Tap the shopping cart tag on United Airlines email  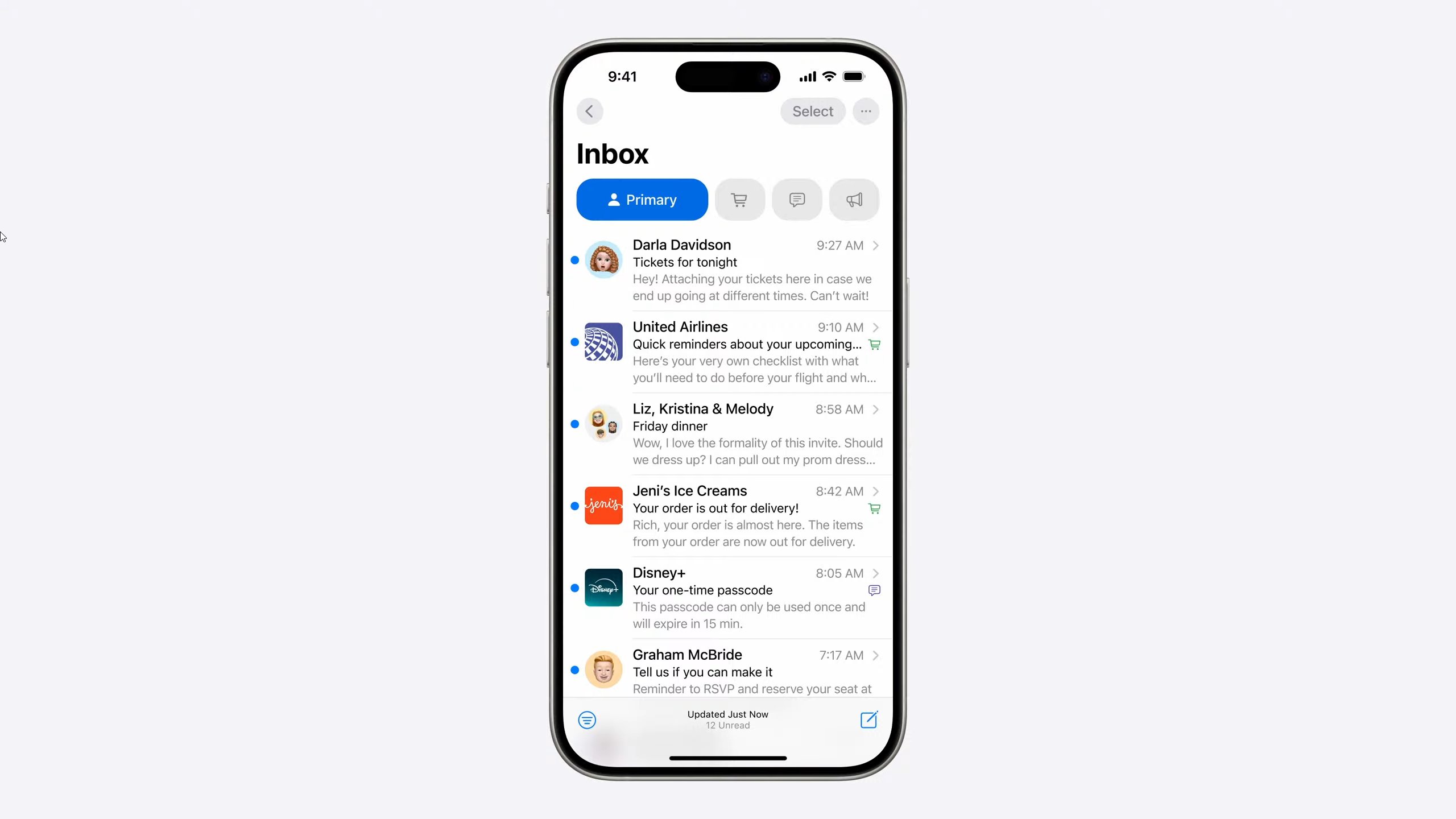point(874,344)
